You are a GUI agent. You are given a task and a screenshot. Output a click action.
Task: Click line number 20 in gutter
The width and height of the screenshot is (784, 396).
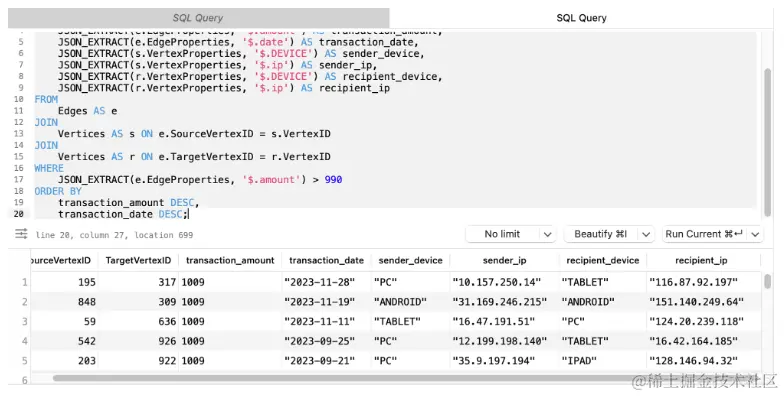coord(18,214)
